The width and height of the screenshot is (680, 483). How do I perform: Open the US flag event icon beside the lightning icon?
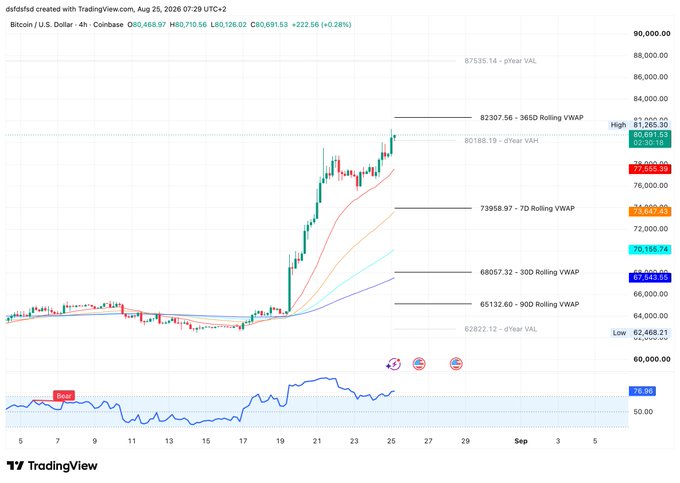[419, 364]
